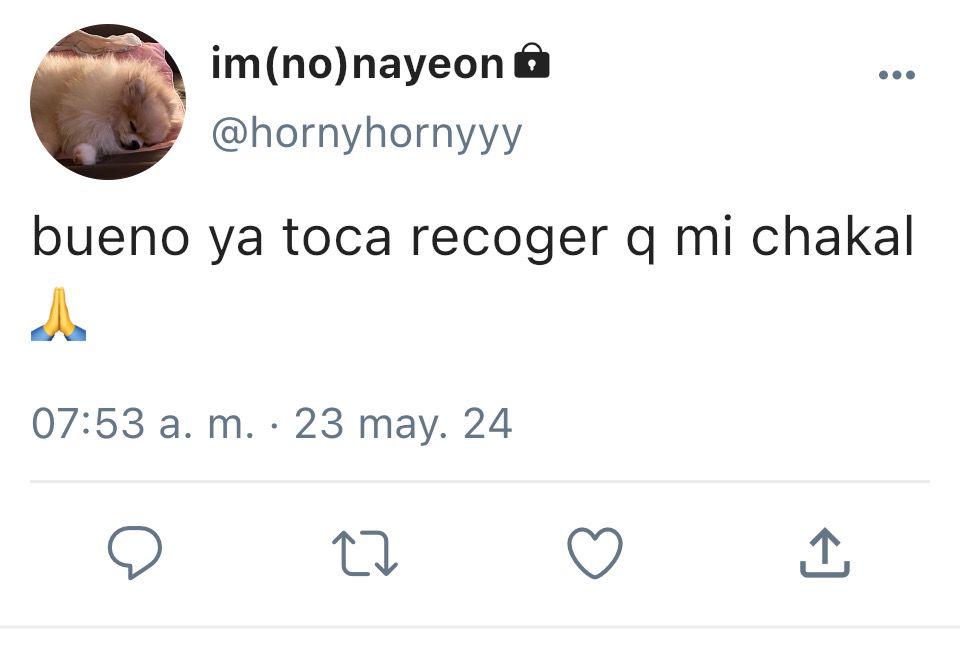Like the tweet with the heart icon

point(594,553)
